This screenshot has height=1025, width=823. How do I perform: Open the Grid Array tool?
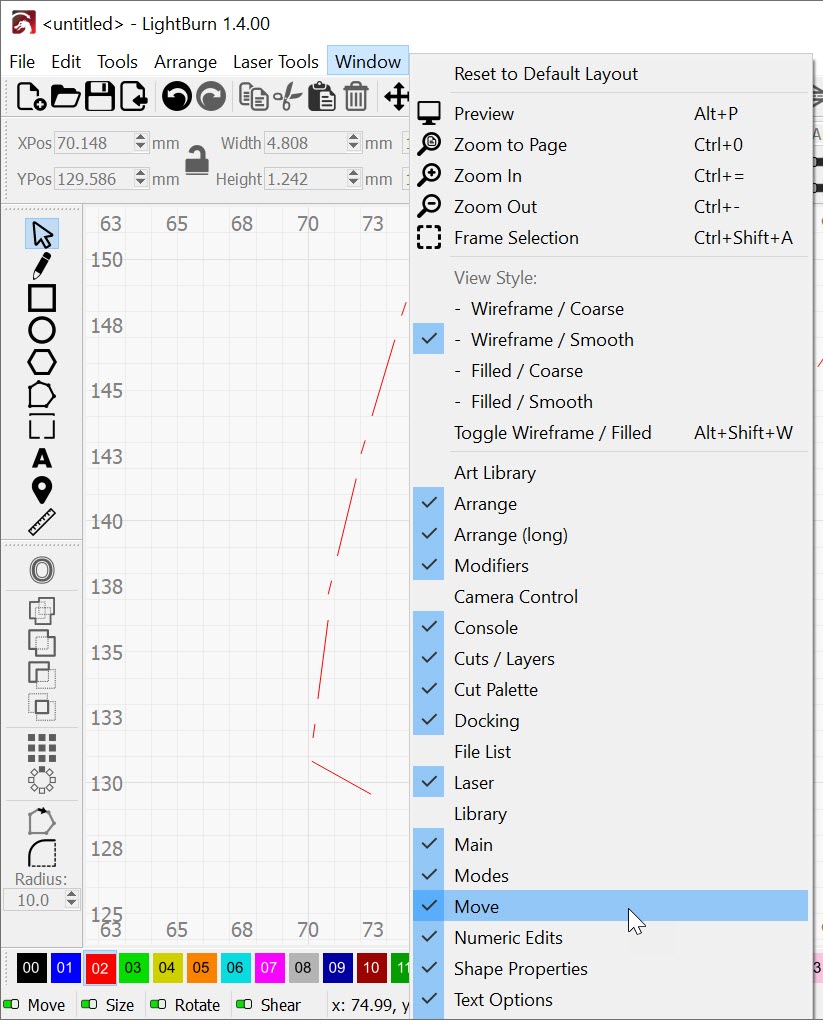(x=42, y=748)
